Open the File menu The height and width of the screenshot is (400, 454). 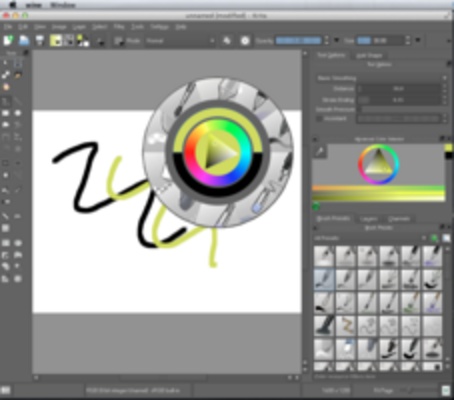[x=8, y=27]
